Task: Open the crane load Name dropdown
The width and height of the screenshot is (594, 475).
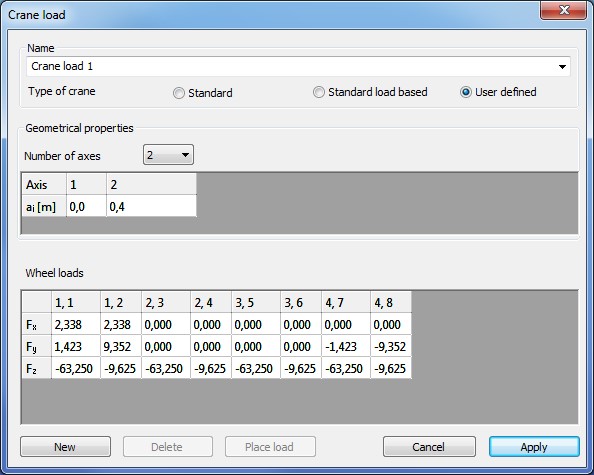Action: 562,67
